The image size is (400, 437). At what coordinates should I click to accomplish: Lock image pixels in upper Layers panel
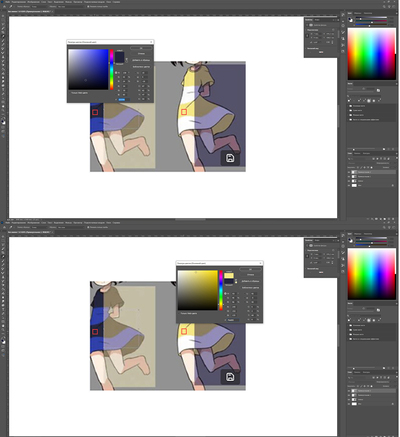[x=361, y=167]
